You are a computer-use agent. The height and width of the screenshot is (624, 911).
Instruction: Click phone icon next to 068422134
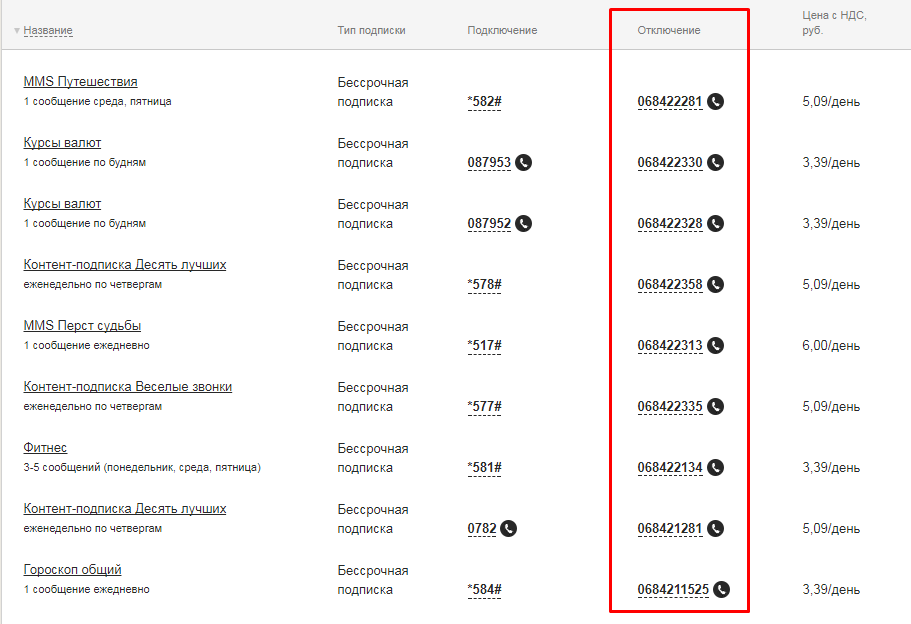pos(715,467)
